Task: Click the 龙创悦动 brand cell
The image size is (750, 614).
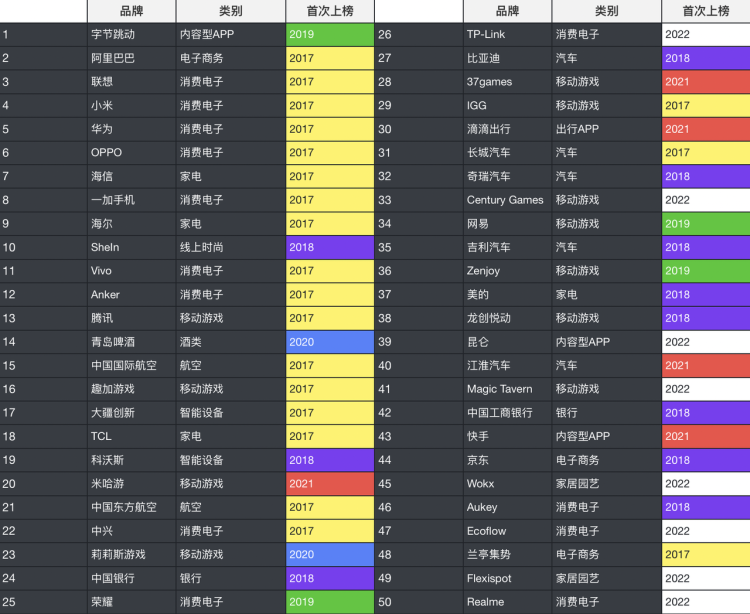Action: (507, 318)
